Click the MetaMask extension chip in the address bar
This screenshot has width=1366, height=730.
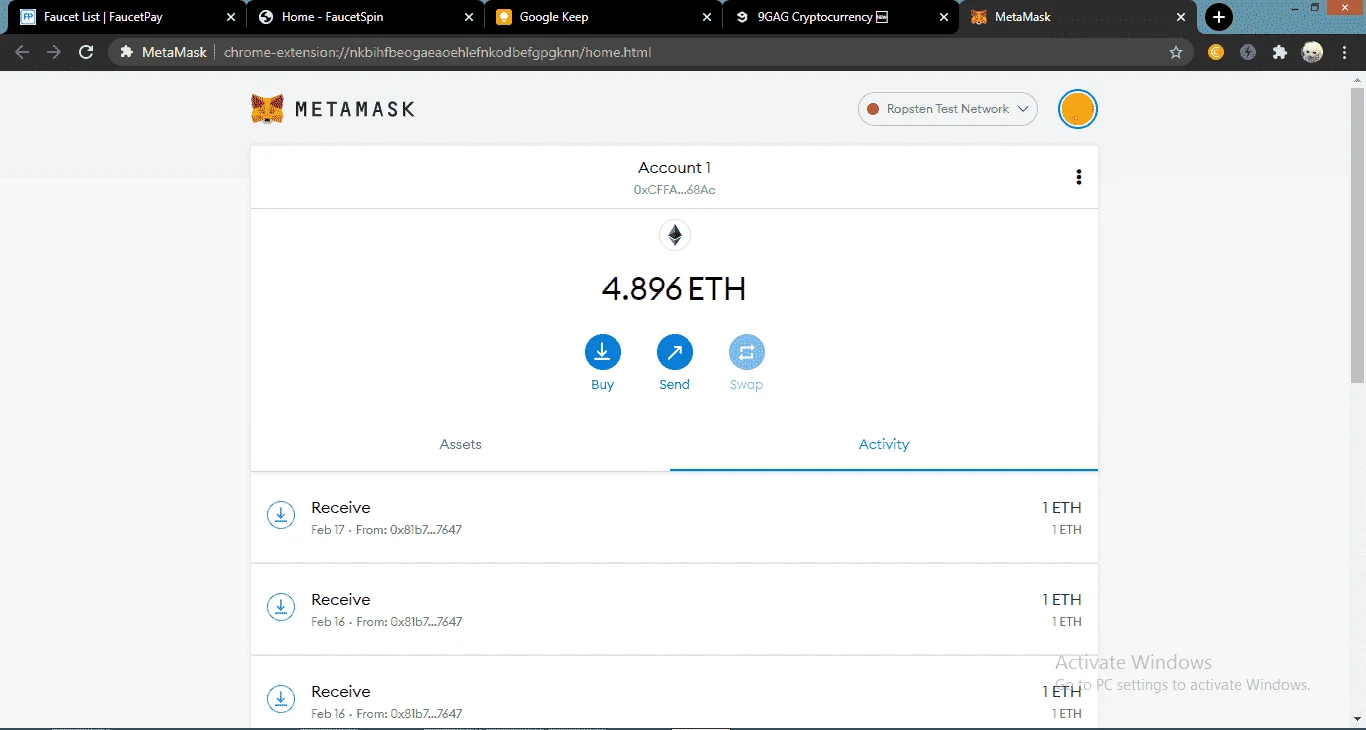click(163, 52)
